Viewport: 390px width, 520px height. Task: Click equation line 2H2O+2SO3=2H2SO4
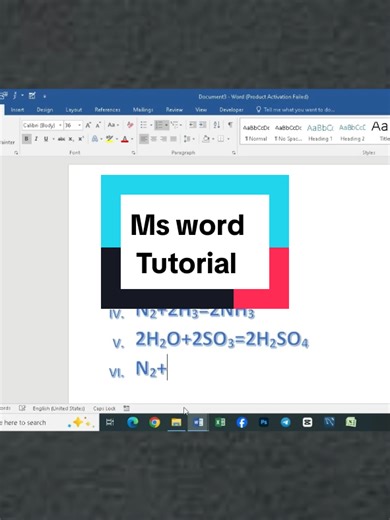(222, 340)
